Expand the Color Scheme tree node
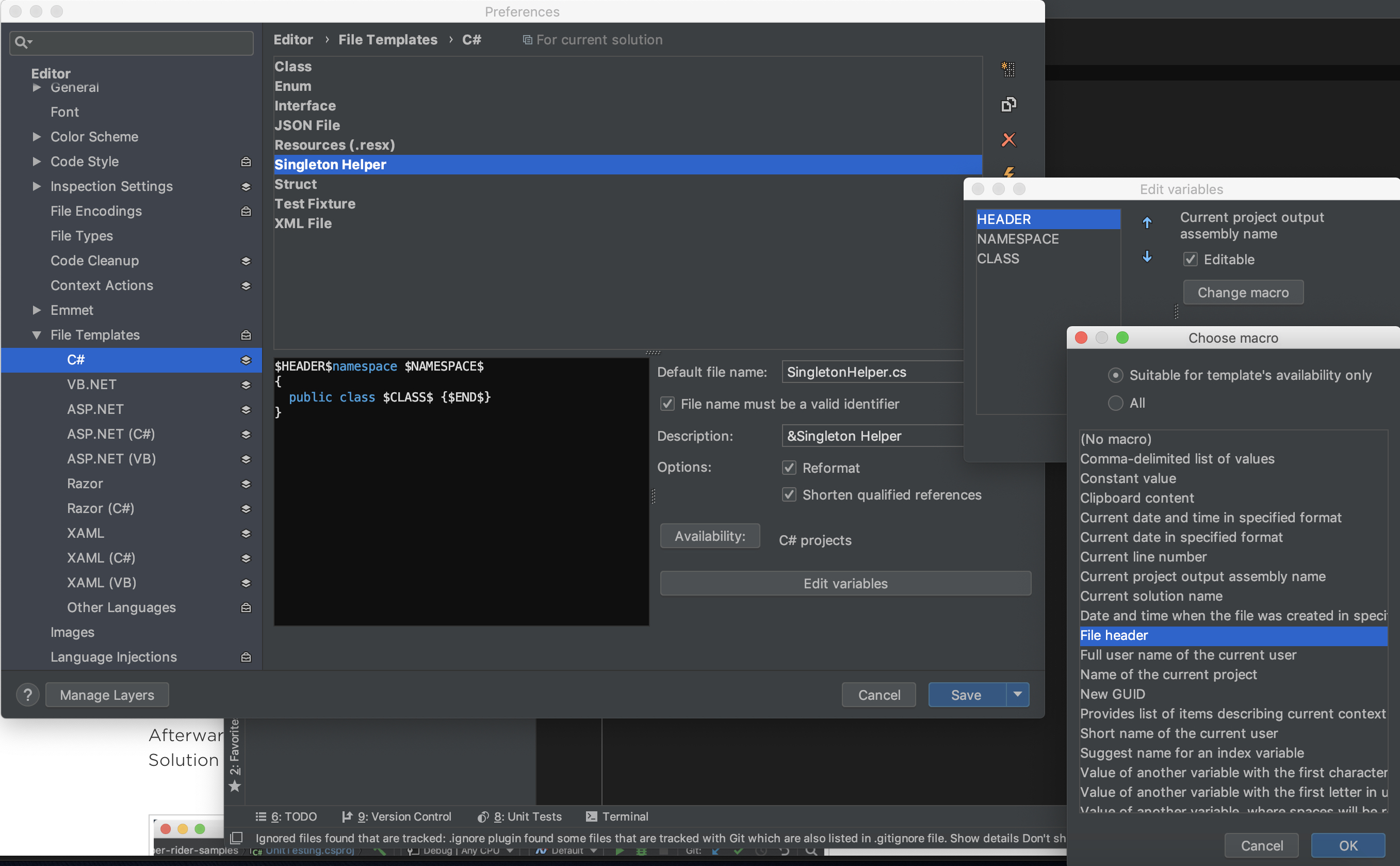1400x866 pixels. tap(37, 137)
